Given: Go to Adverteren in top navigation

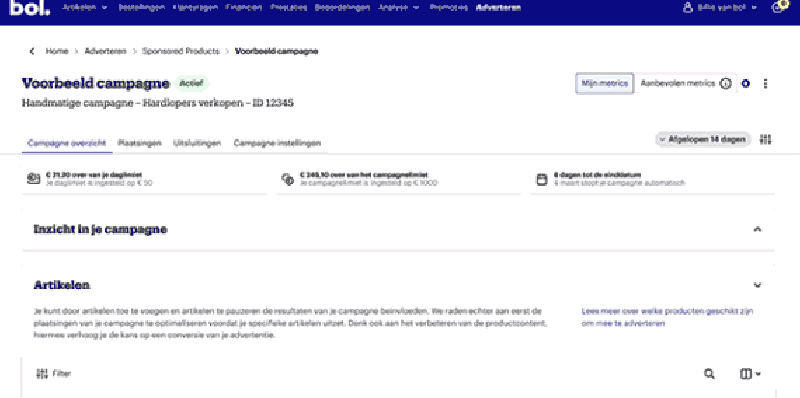Looking at the screenshot, I should pos(498,8).
